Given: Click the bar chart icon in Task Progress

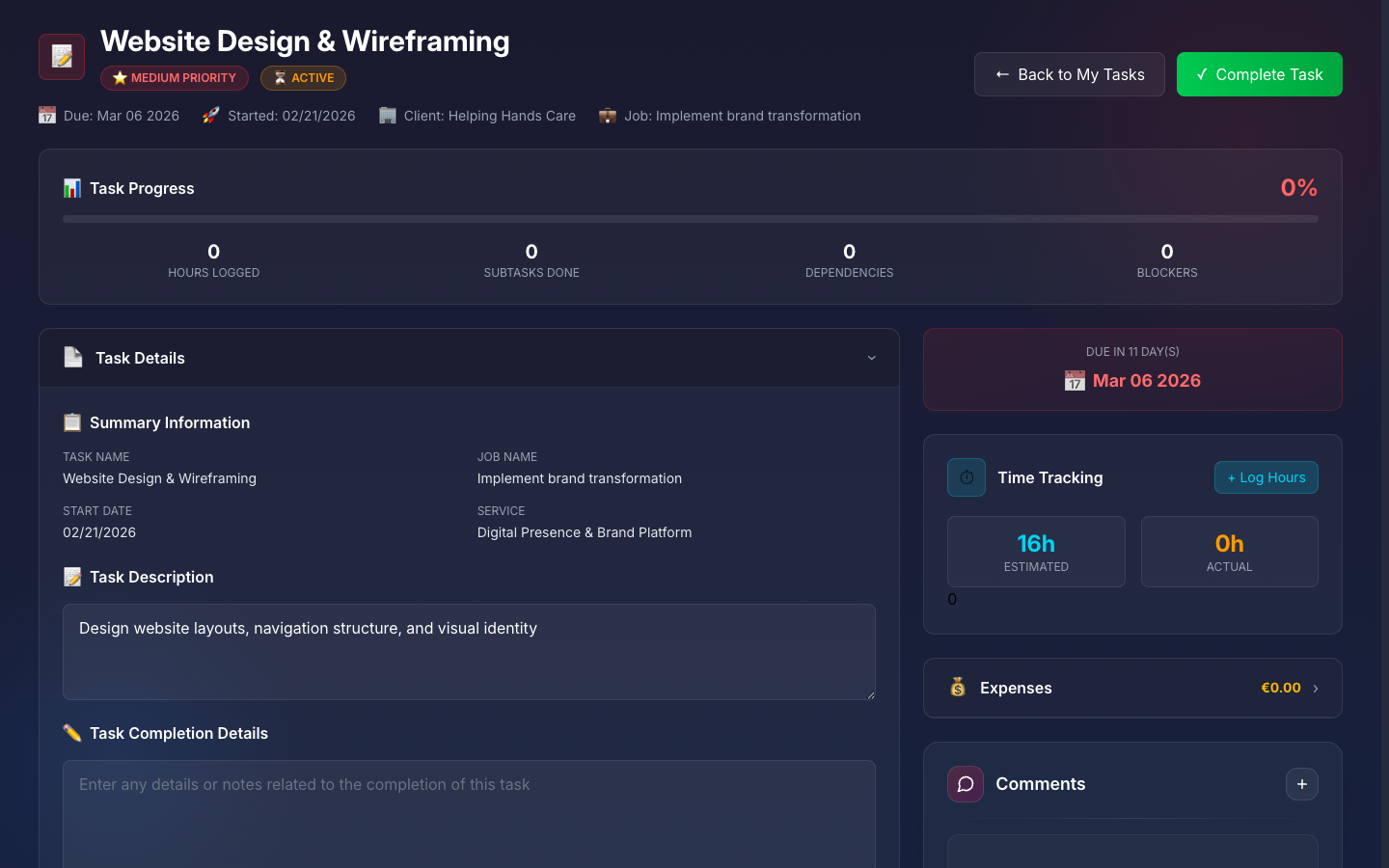Looking at the screenshot, I should [72, 188].
